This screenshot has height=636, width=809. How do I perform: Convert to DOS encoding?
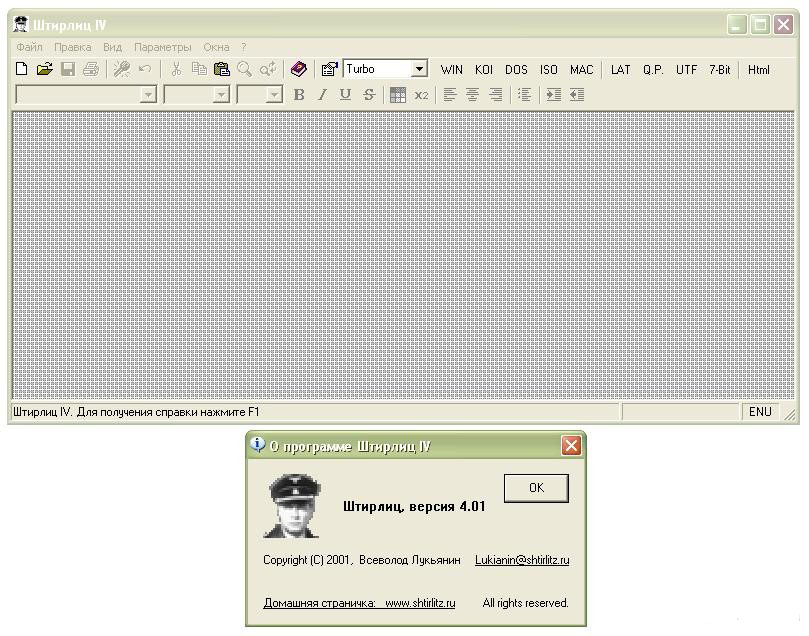tap(516, 70)
